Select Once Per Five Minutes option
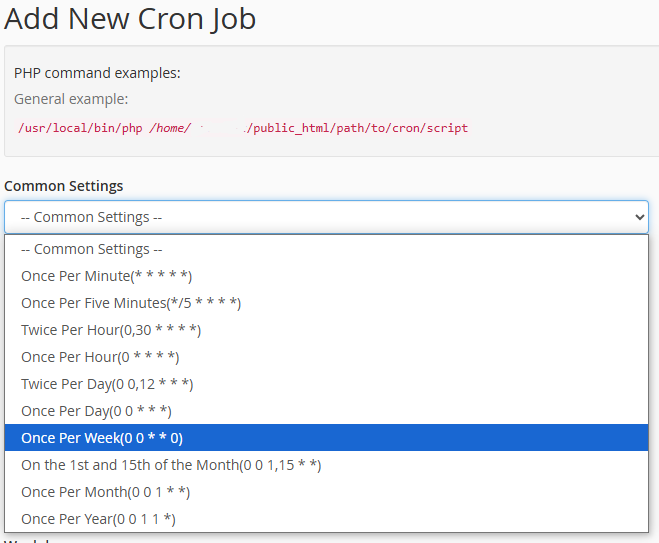659x543 pixels. pos(131,303)
